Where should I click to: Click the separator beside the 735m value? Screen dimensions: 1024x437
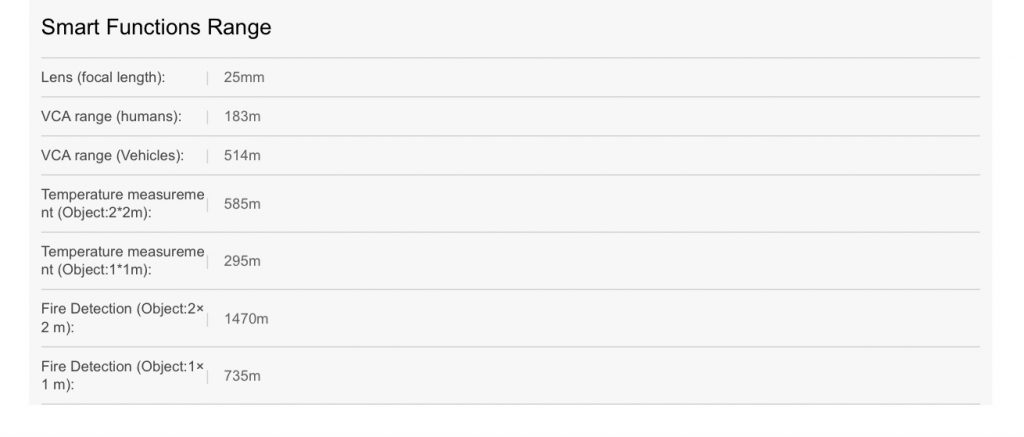click(x=208, y=376)
